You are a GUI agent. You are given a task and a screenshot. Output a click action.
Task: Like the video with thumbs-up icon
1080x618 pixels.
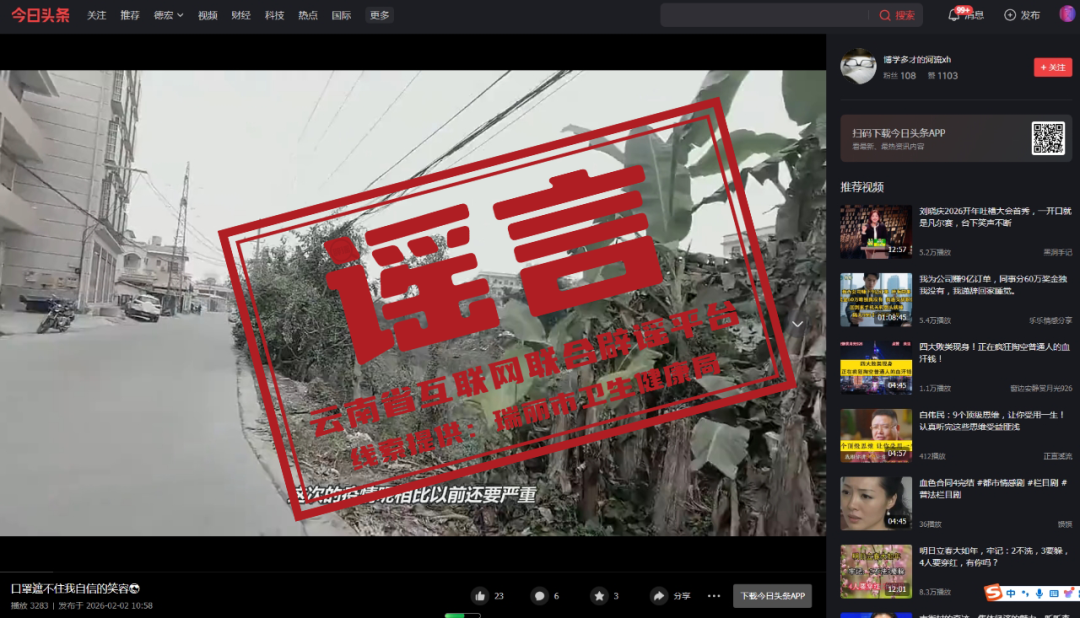point(480,596)
